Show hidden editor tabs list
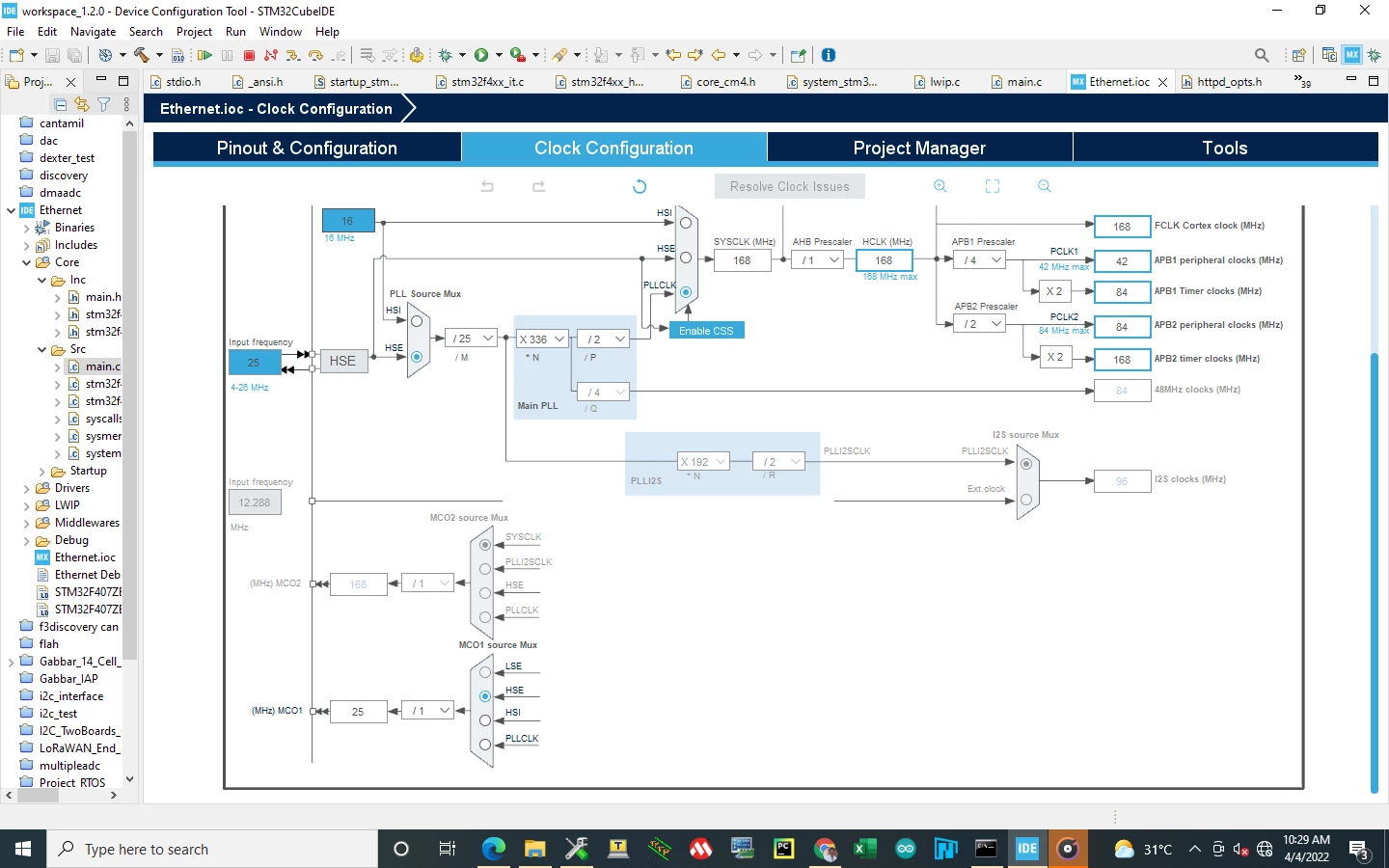 coord(1302,81)
